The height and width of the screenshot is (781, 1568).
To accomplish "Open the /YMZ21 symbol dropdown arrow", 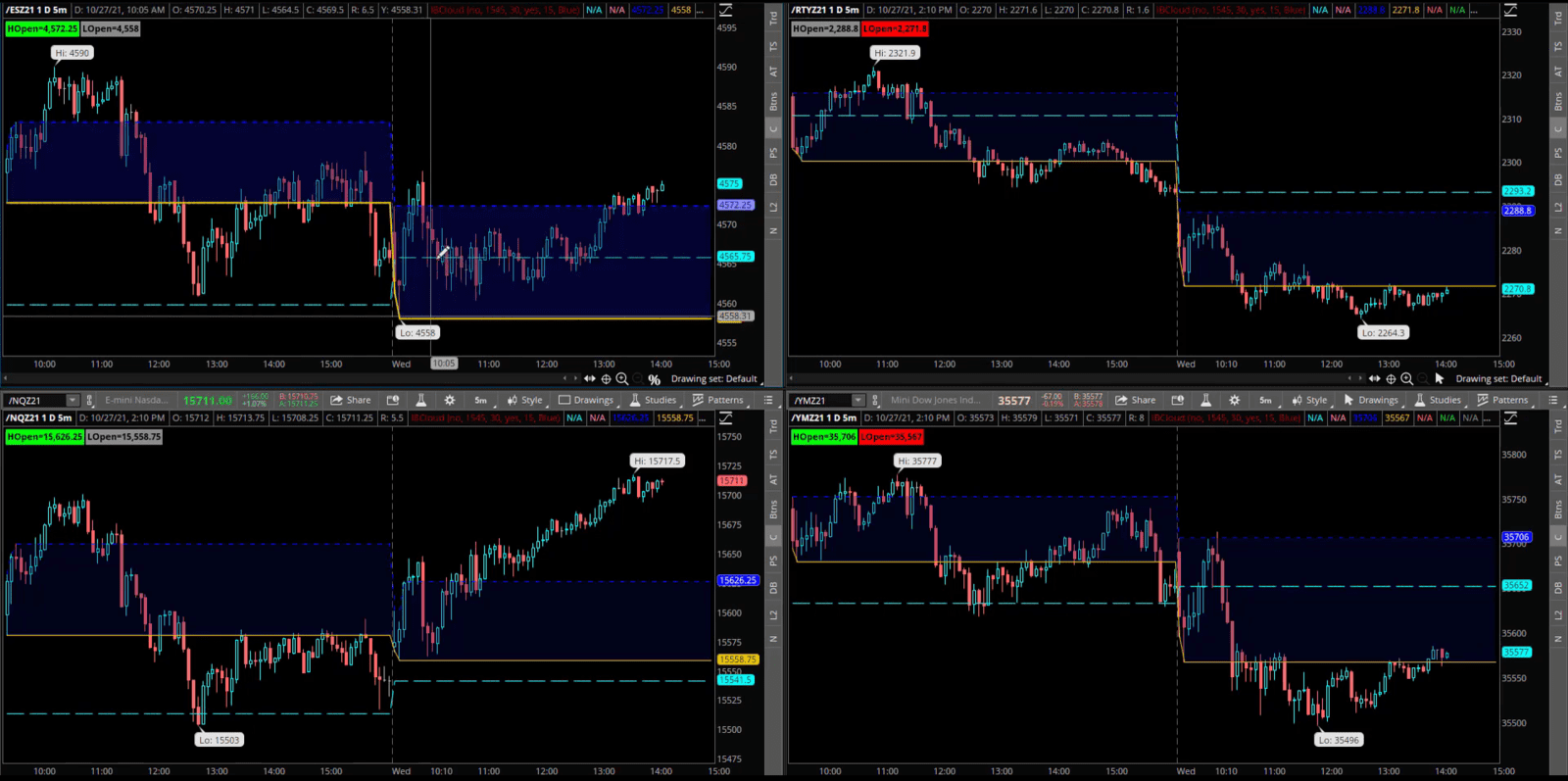I will click(x=857, y=400).
